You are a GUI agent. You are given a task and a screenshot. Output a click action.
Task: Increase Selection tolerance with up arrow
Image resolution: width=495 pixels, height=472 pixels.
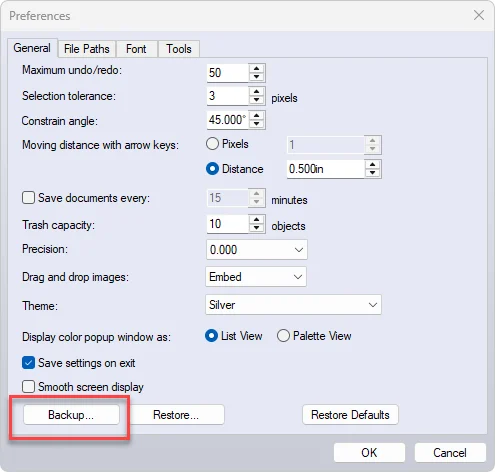(x=256, y=92)
